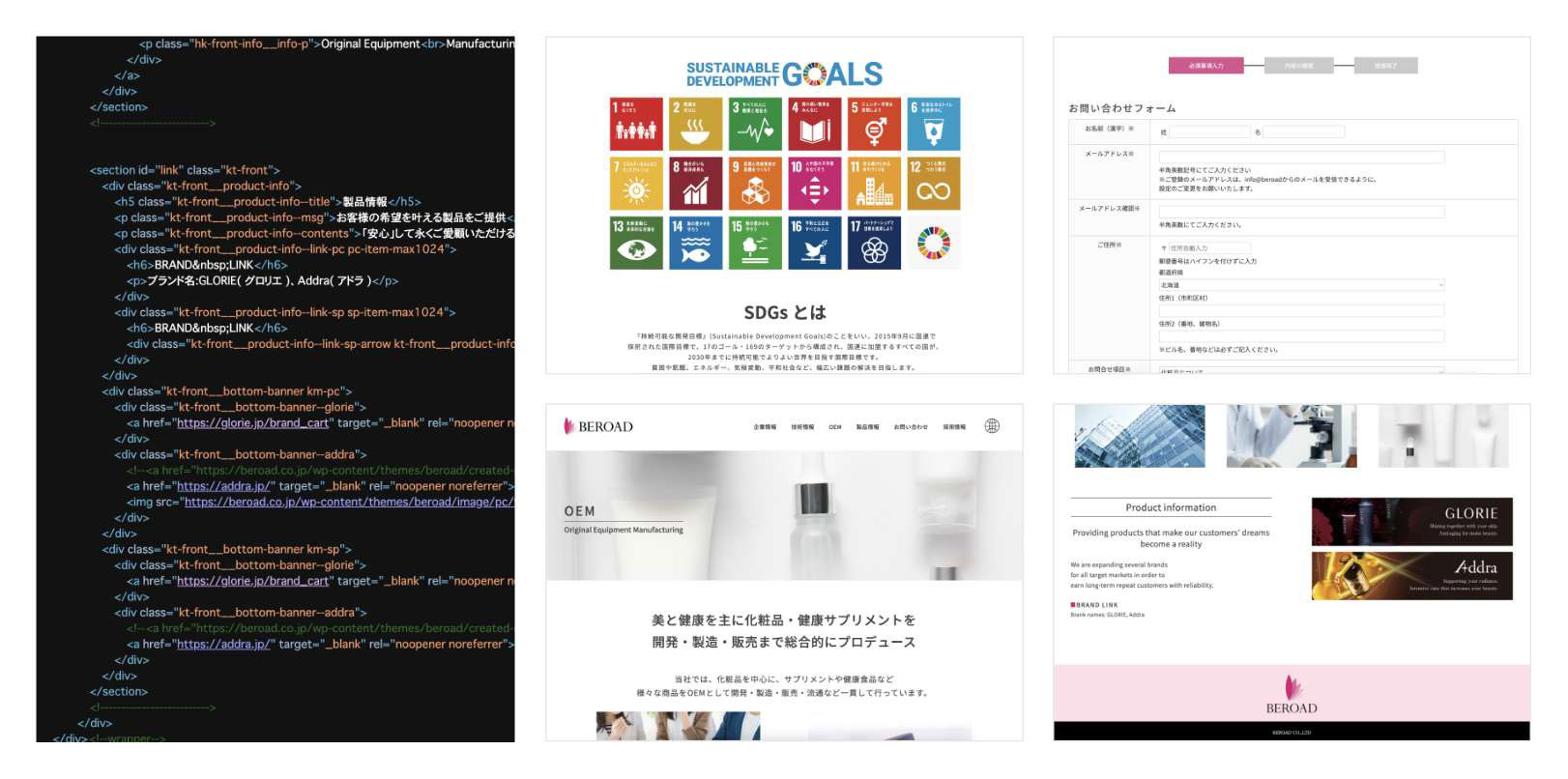This screenshot has height=779, width=1568.
Task: Click the globe language icon in BEROAD header
Action: [x=991, y=426]
